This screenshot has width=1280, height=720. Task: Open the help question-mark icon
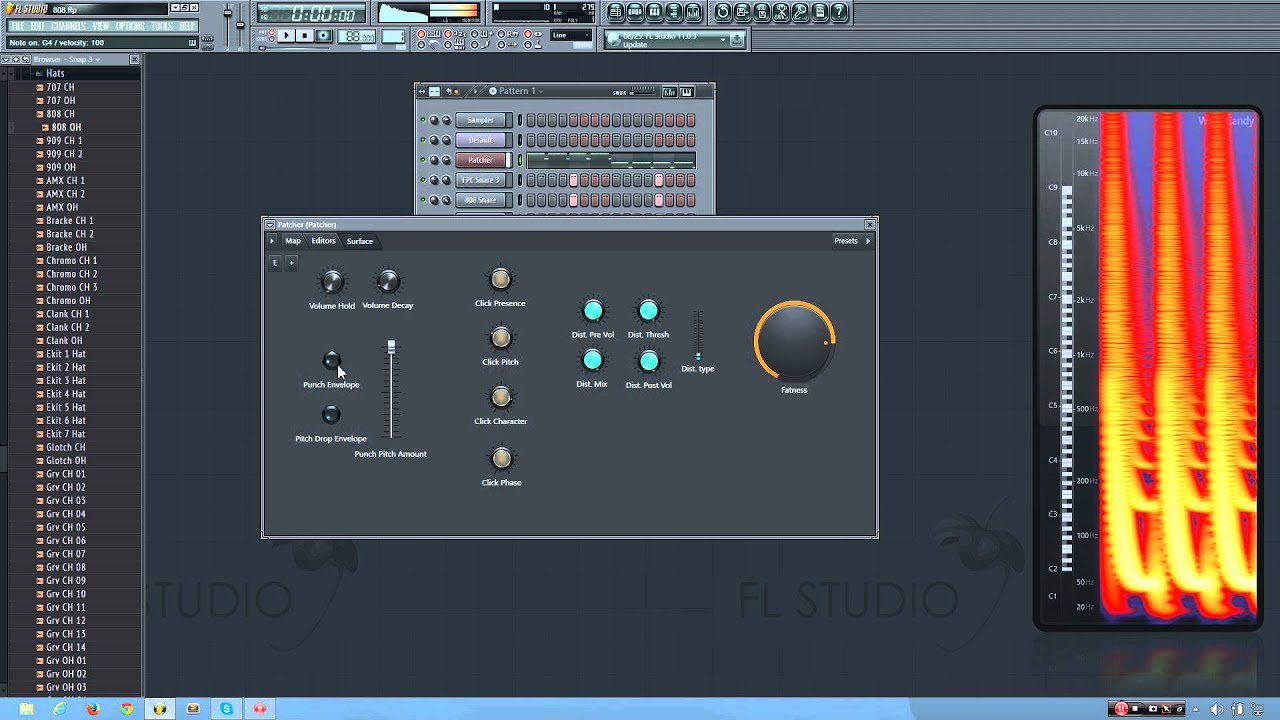coord(839,12)
